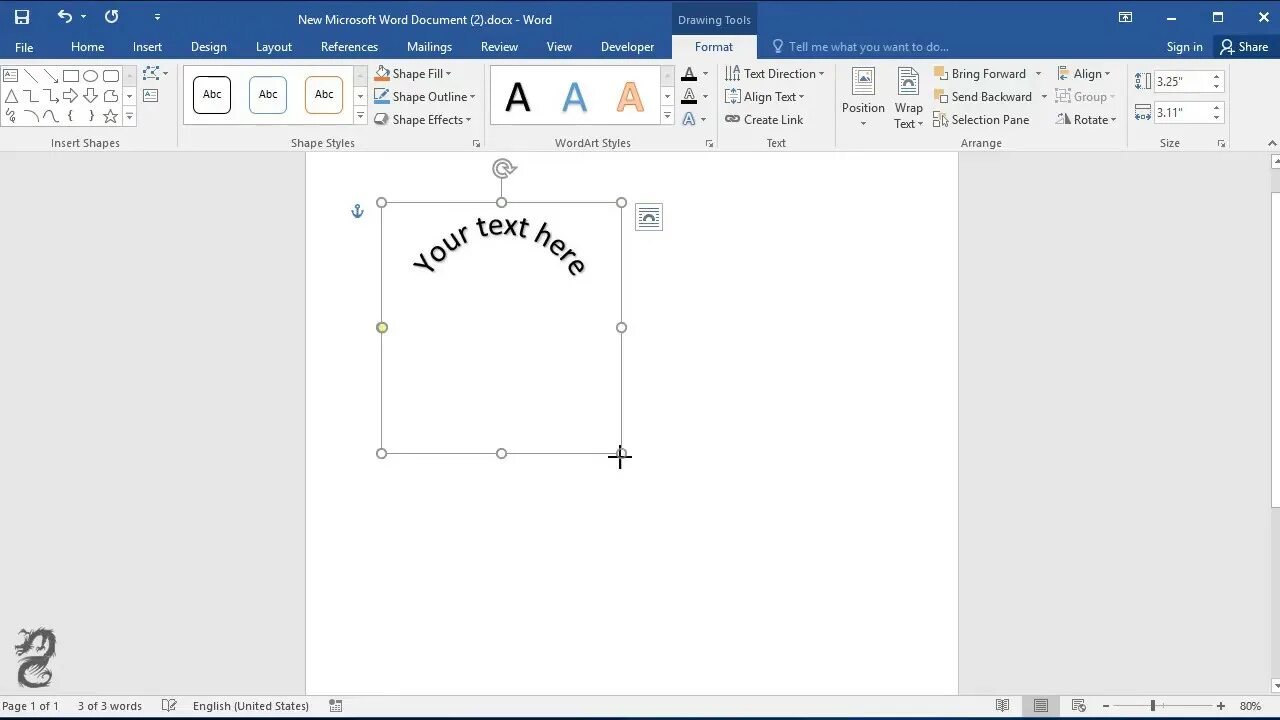Screen dimensions: 1280x720
Task: Switch to the Developer tab
Action: coord(627,47)
